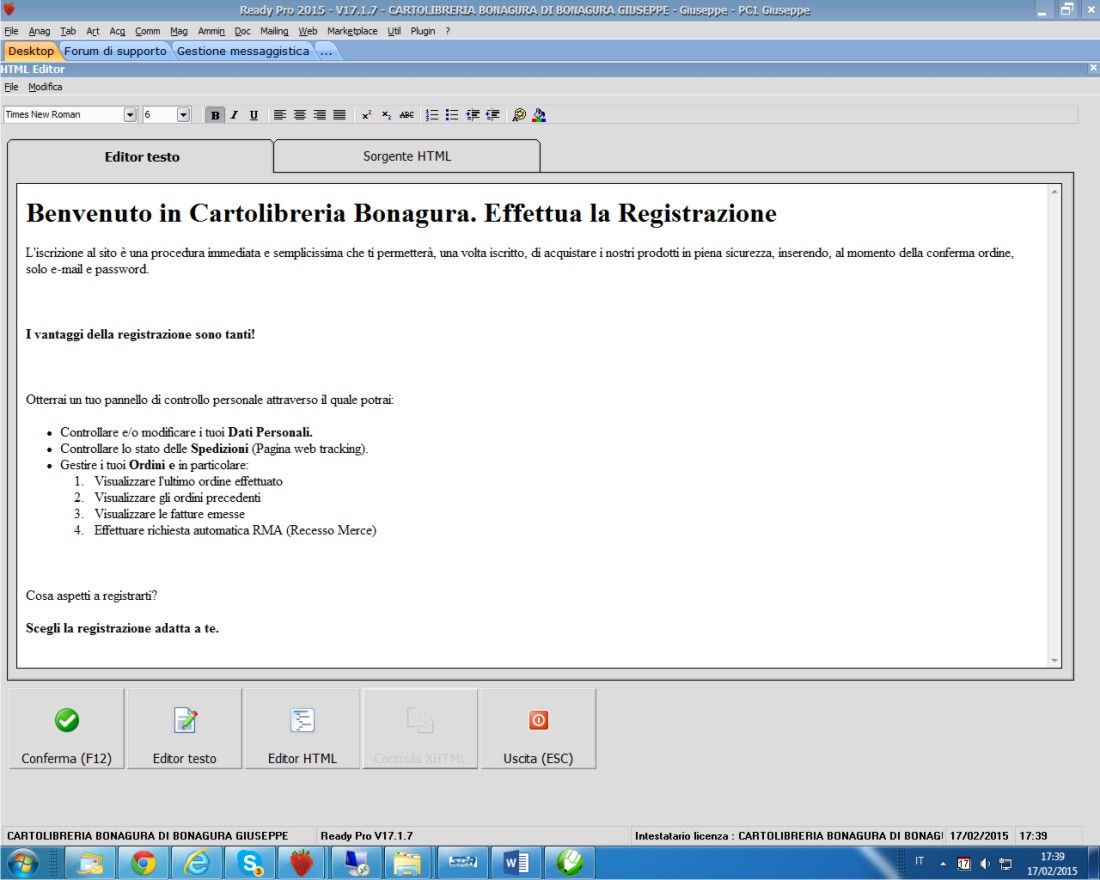Click the editor scrollbar down arrow
This screenshot has width=1100, height=880.
click(x=1054, y=660)
